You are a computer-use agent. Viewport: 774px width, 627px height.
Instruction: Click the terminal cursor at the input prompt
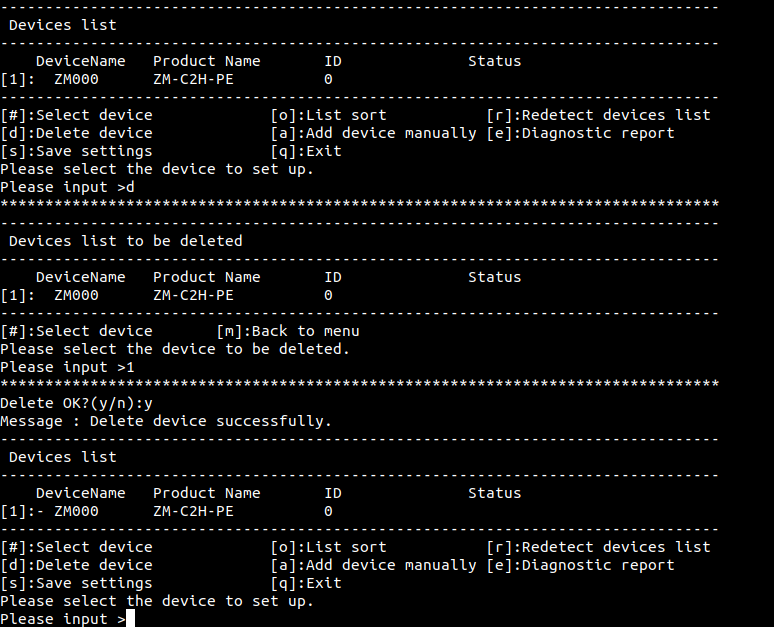[130, 619]
